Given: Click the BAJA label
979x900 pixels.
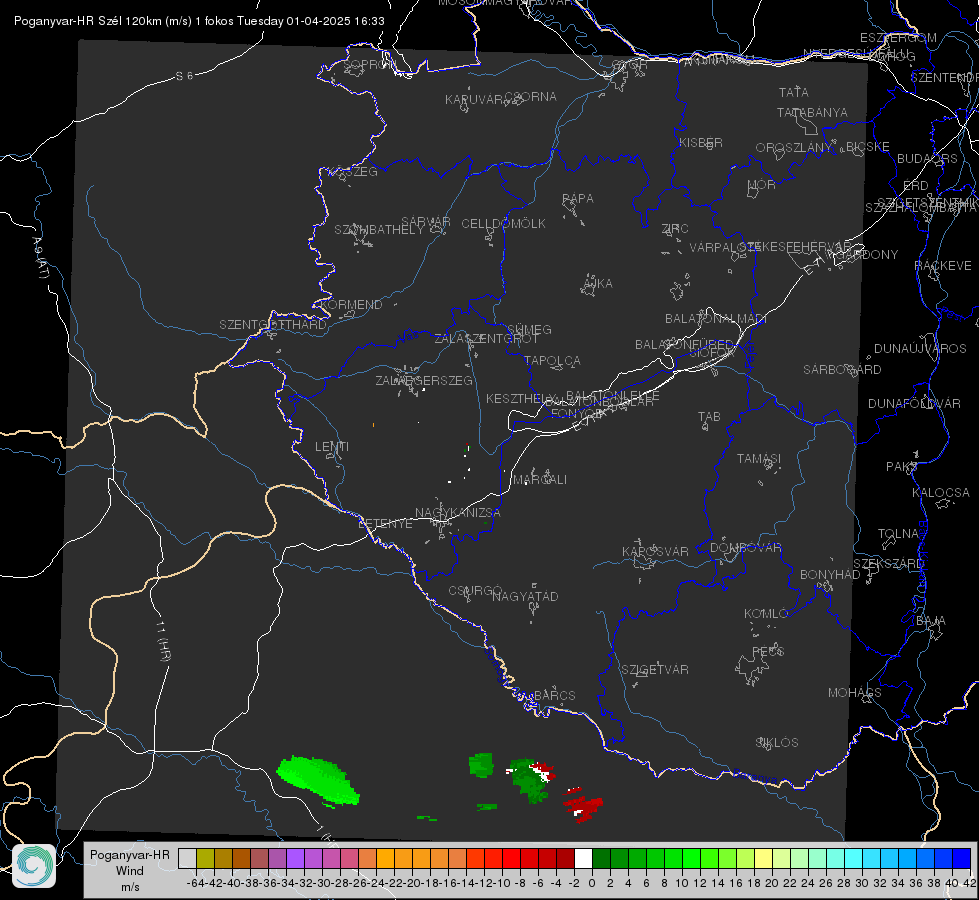Looking at the screenshot, I should tap(931, 621).
